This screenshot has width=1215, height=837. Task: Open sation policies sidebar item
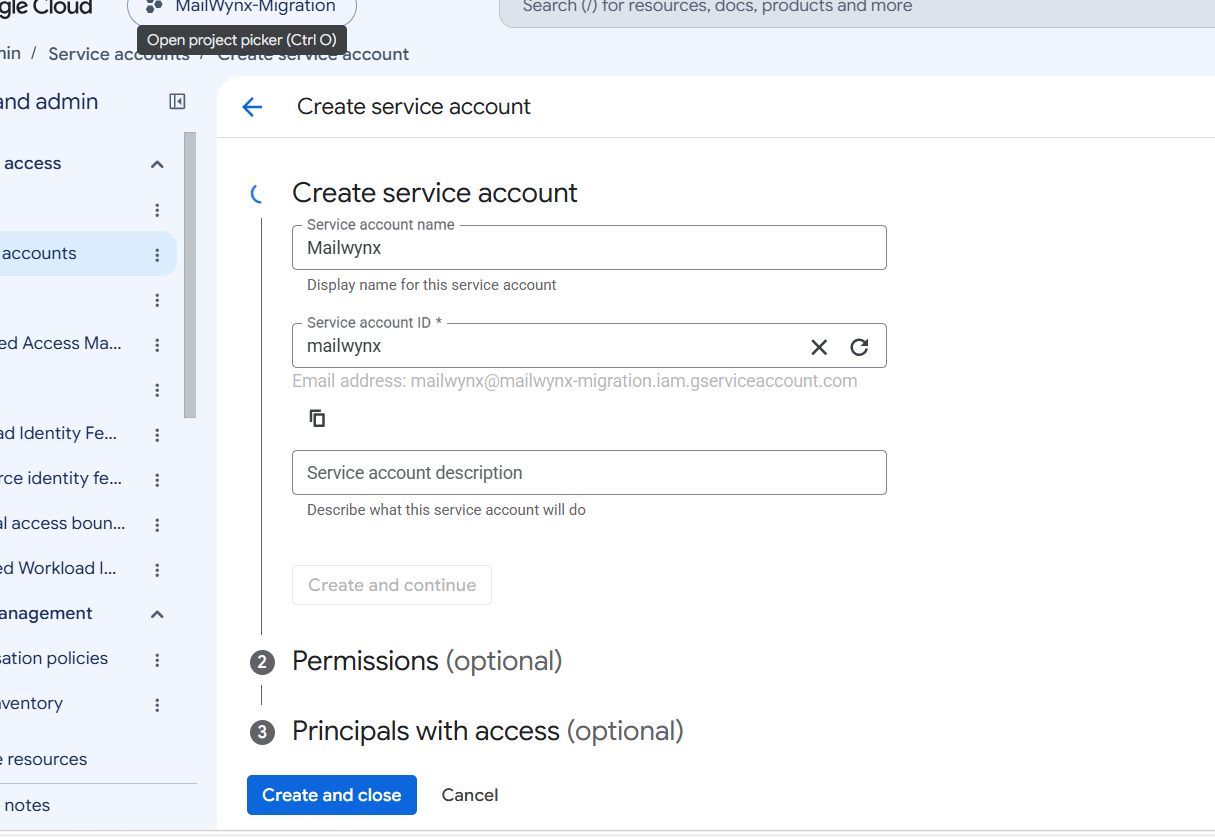(54, 658)
